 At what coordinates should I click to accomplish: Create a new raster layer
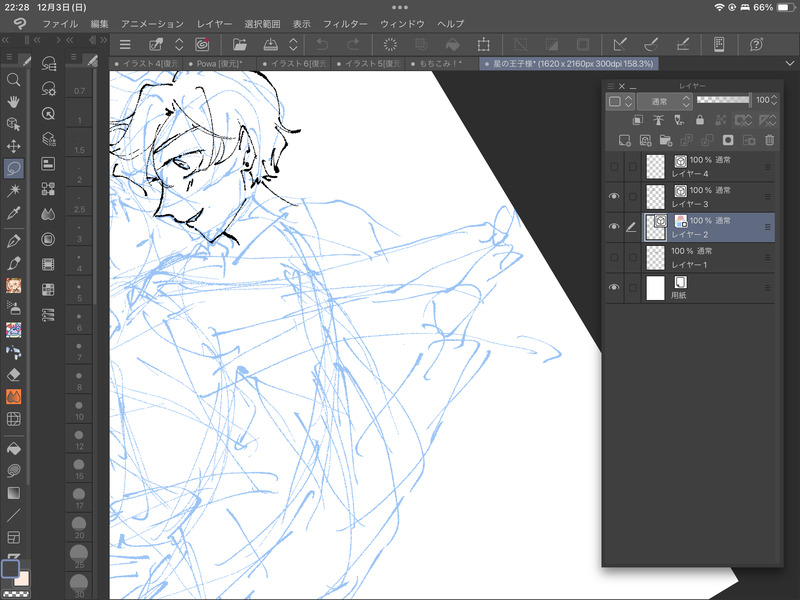[x=624, y=140]
